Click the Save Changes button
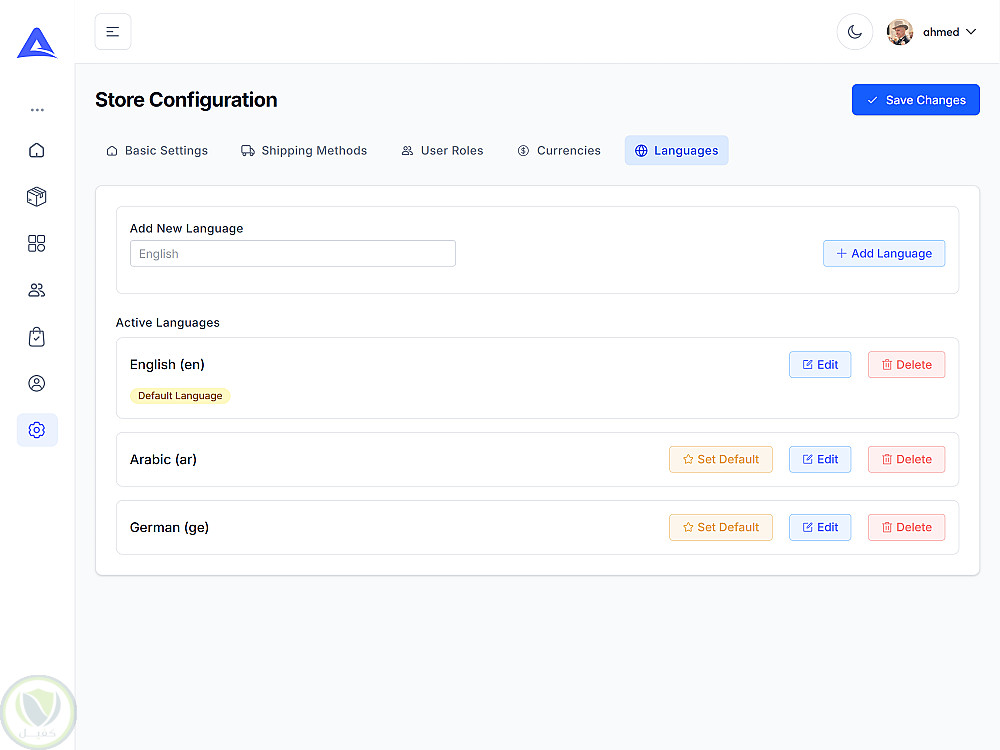This screenshot has height=750, width=1000. (x=916, y=100)
